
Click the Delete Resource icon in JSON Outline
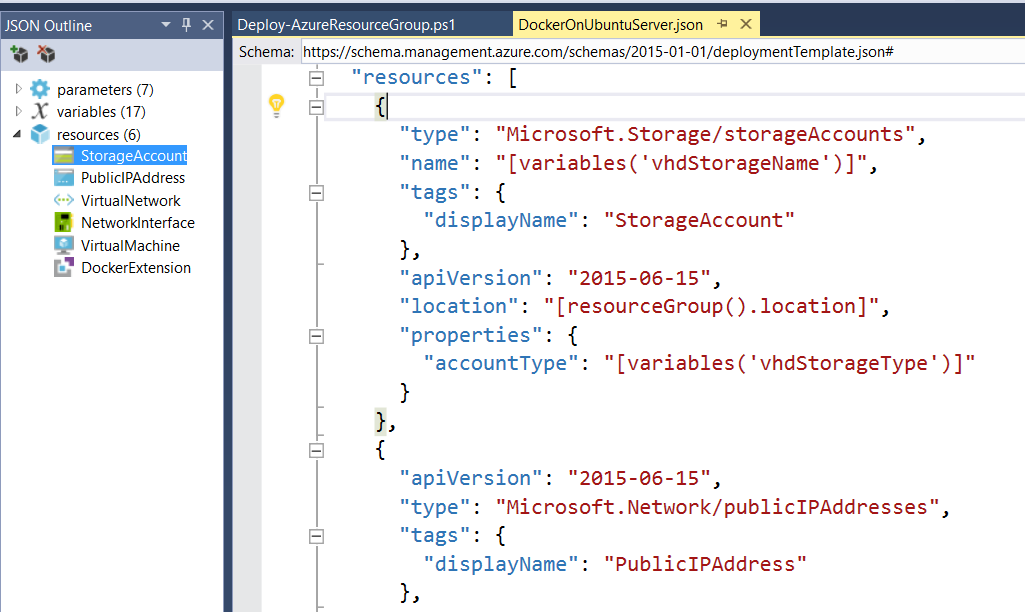46,54
